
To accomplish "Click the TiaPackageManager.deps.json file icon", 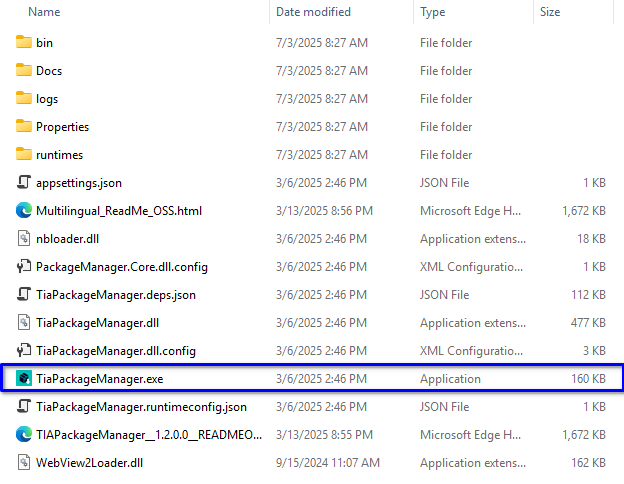I will (24, 294).
